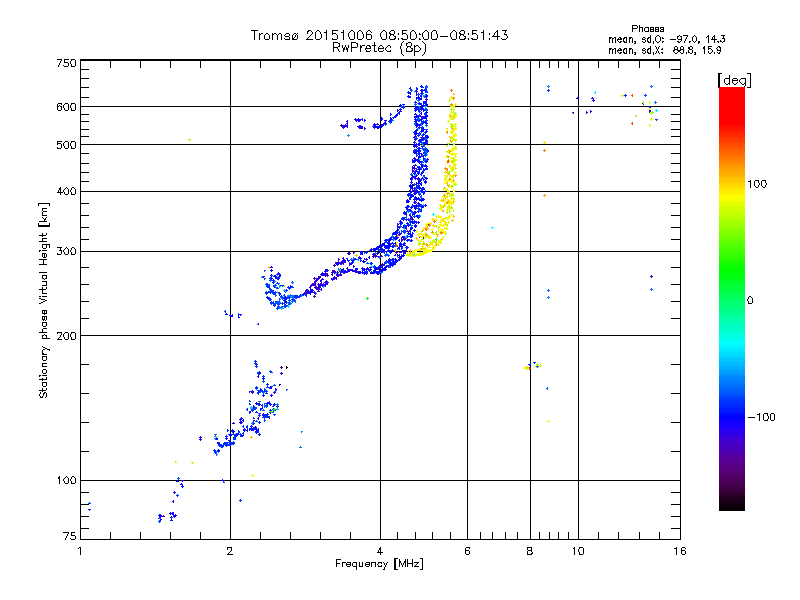Click the x-axis tick label '2'
Viewport: 800px width, 600px height.
tap(230, 551)
